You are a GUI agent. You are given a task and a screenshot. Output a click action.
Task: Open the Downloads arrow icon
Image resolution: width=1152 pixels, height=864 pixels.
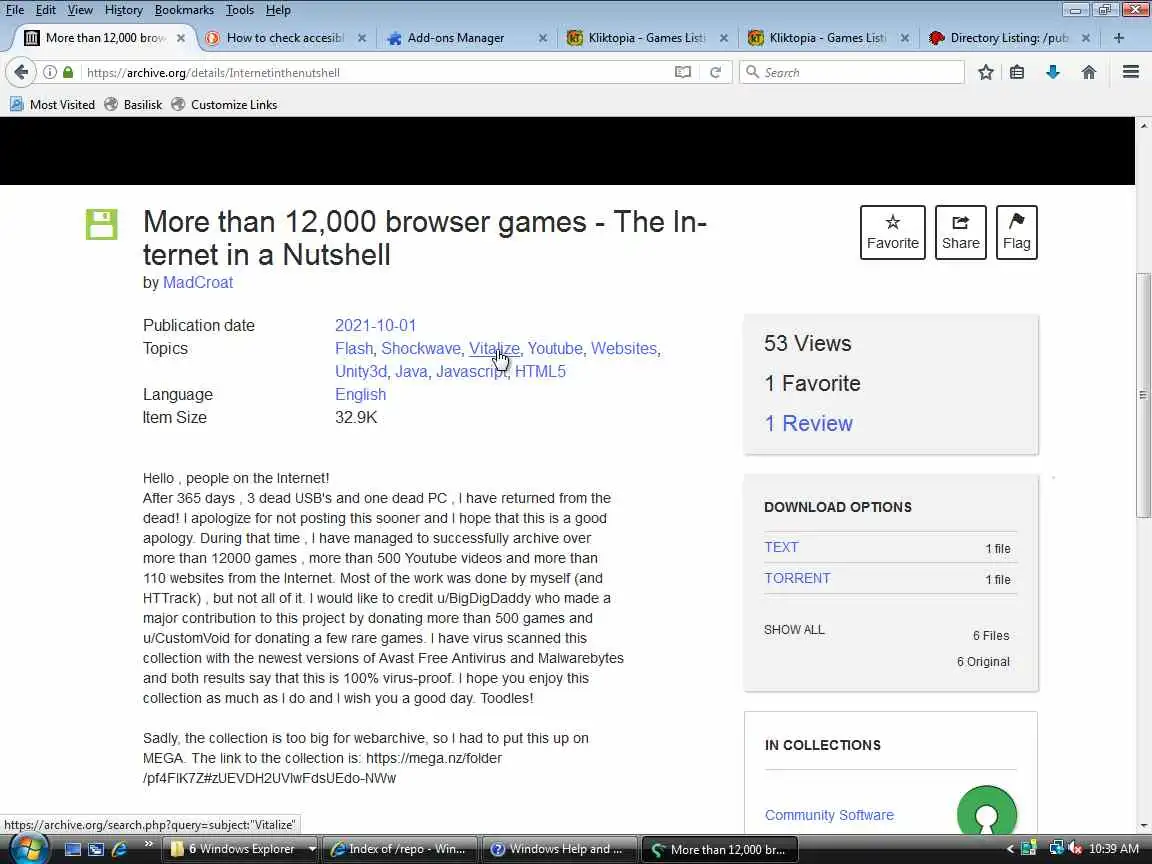click(1053, 72)
